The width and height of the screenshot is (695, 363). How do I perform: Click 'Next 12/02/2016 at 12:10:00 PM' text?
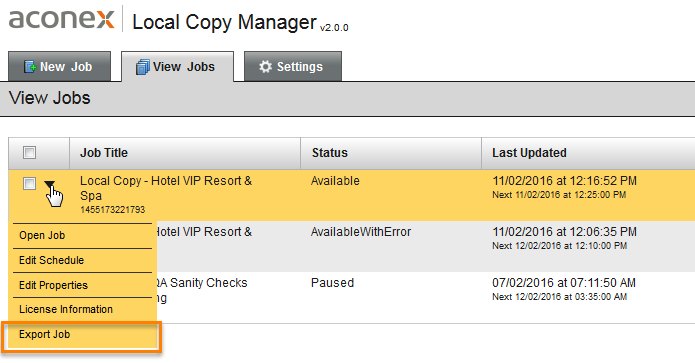pos(559,246)
